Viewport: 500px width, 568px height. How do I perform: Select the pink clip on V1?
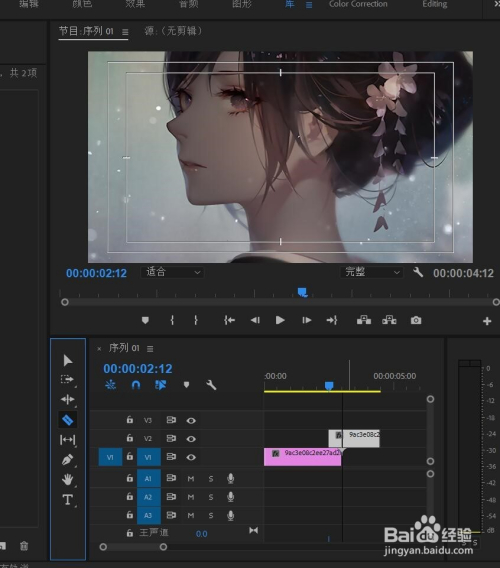click(303, 457)
